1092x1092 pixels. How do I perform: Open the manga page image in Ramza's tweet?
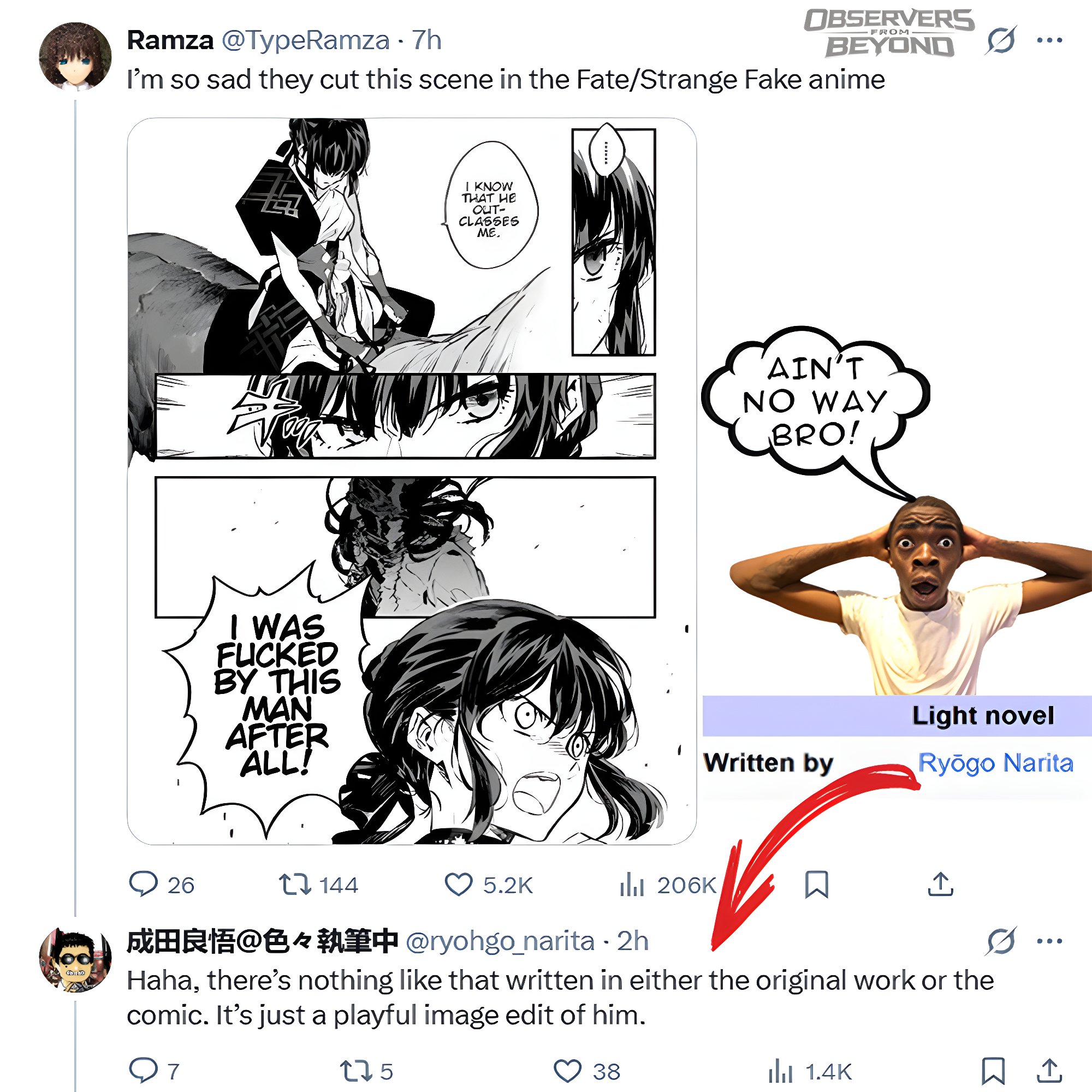coord(412,481)
